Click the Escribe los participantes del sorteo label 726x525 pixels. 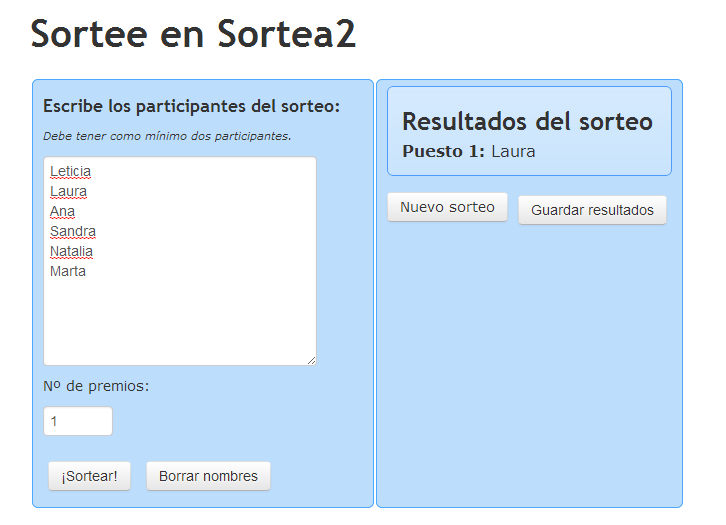(x=192, y=106)
